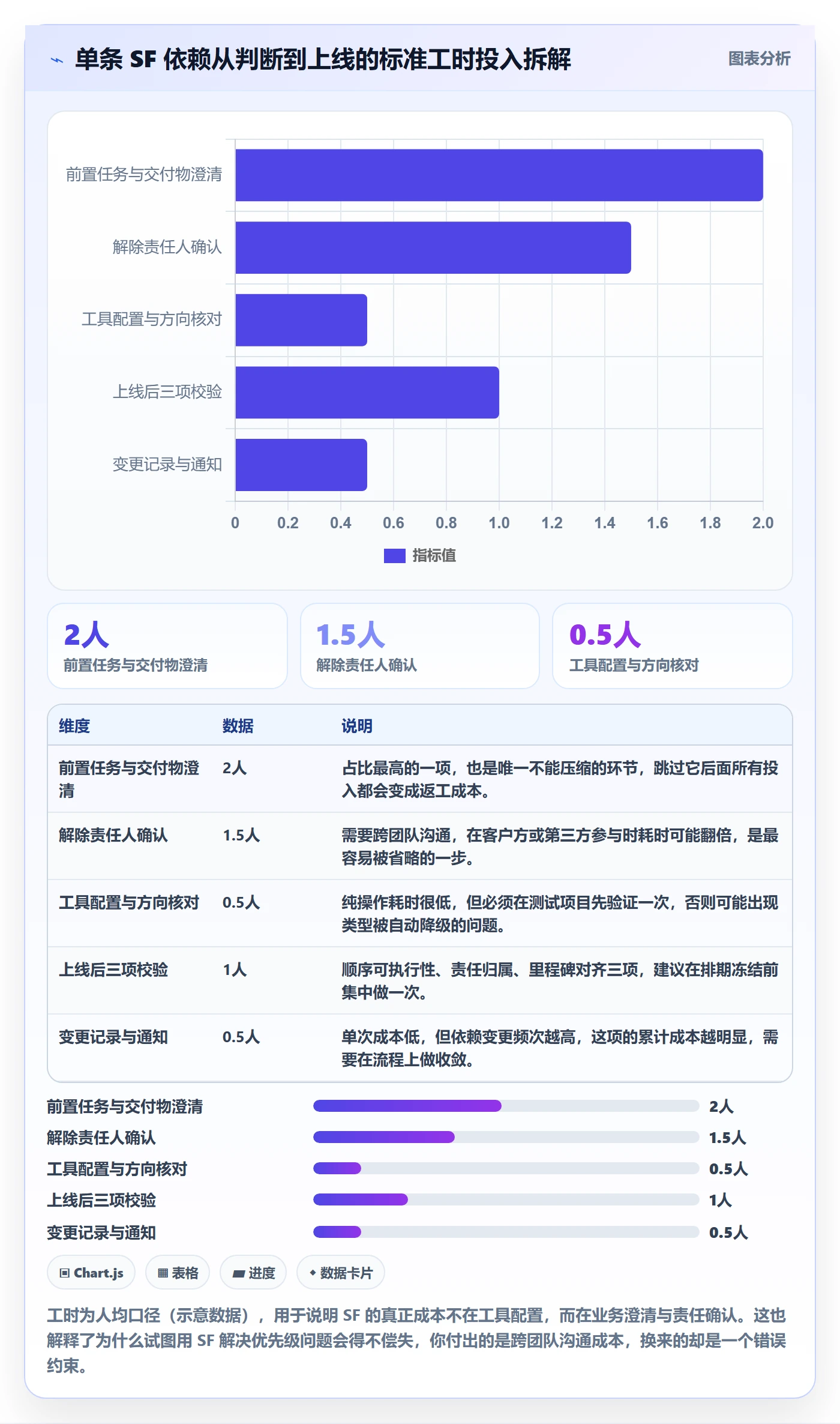Click the 指标值 legend text
Screen dimensions: 840x1424
[434, 556]
